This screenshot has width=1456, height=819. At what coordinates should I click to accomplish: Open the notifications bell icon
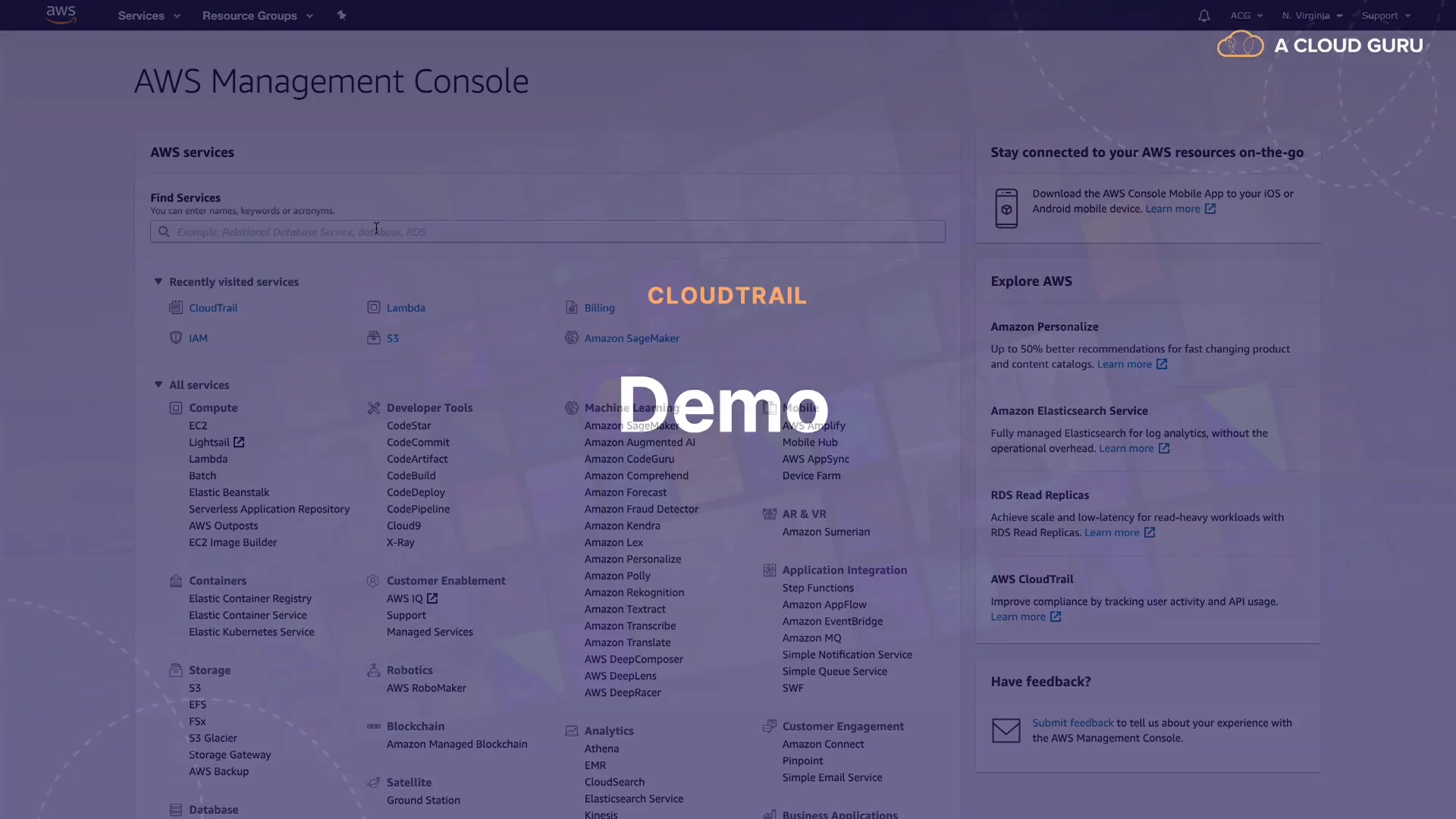[x=1203, y=16]
